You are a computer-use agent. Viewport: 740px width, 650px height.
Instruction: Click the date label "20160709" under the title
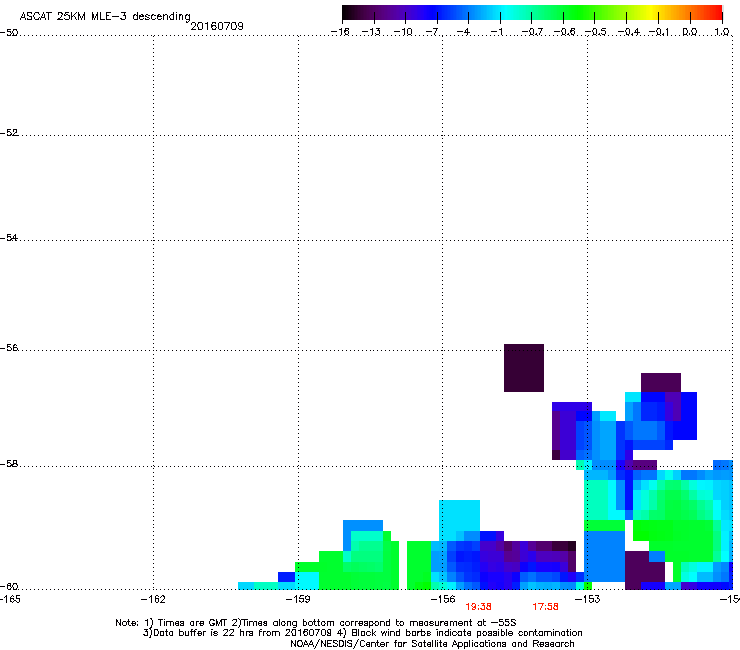[x=217, y=26]
